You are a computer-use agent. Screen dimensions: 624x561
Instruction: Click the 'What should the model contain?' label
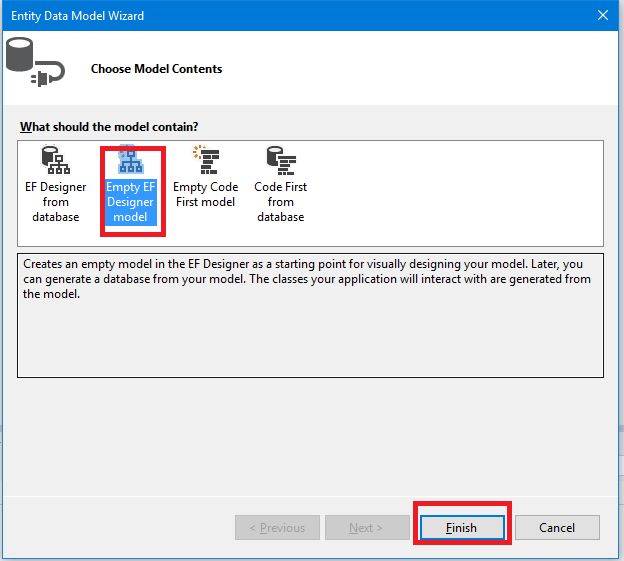(x=109, y=127)
